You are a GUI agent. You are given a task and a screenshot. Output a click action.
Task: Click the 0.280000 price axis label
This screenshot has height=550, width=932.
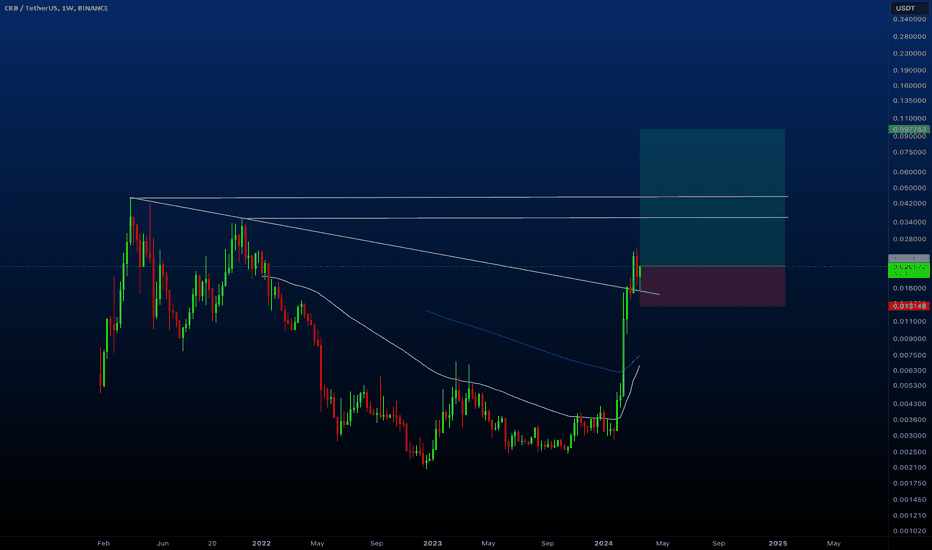pos(909,36)
